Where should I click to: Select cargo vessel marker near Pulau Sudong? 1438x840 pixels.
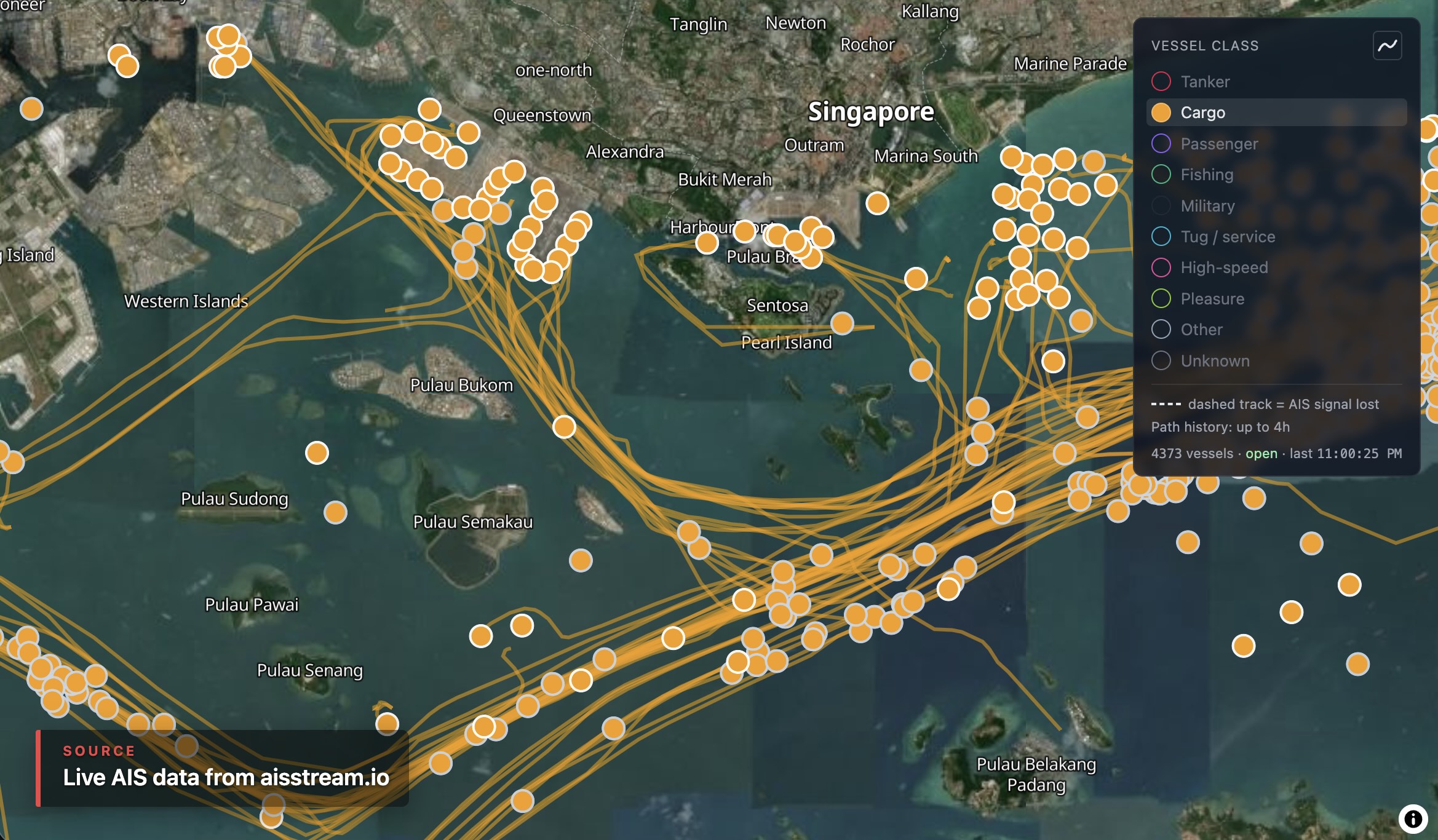[335, 512]
